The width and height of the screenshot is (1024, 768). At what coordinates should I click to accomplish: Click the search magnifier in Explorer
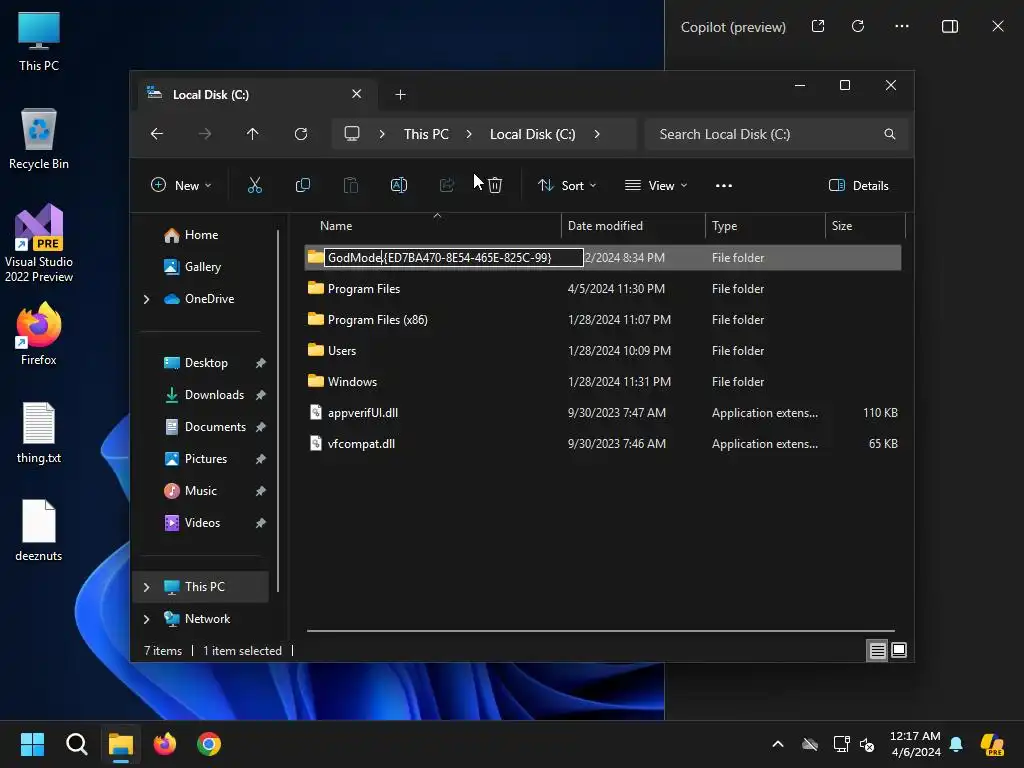(889, 134)
